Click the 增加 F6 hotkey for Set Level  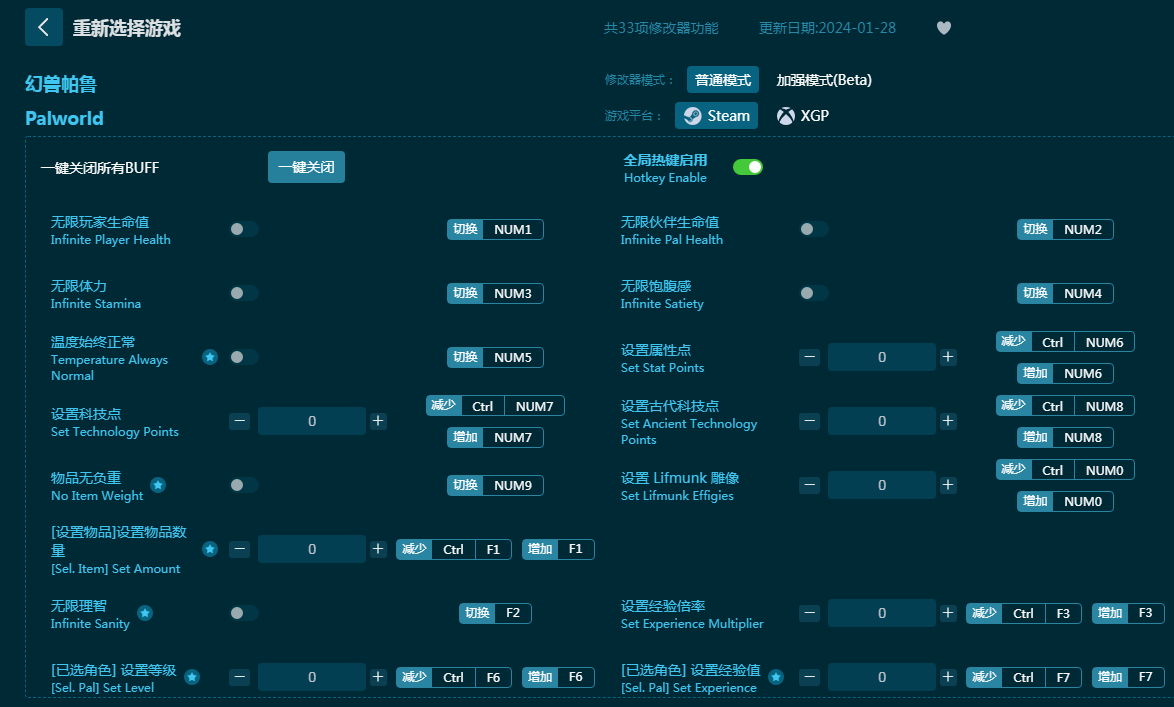[559, 677]
